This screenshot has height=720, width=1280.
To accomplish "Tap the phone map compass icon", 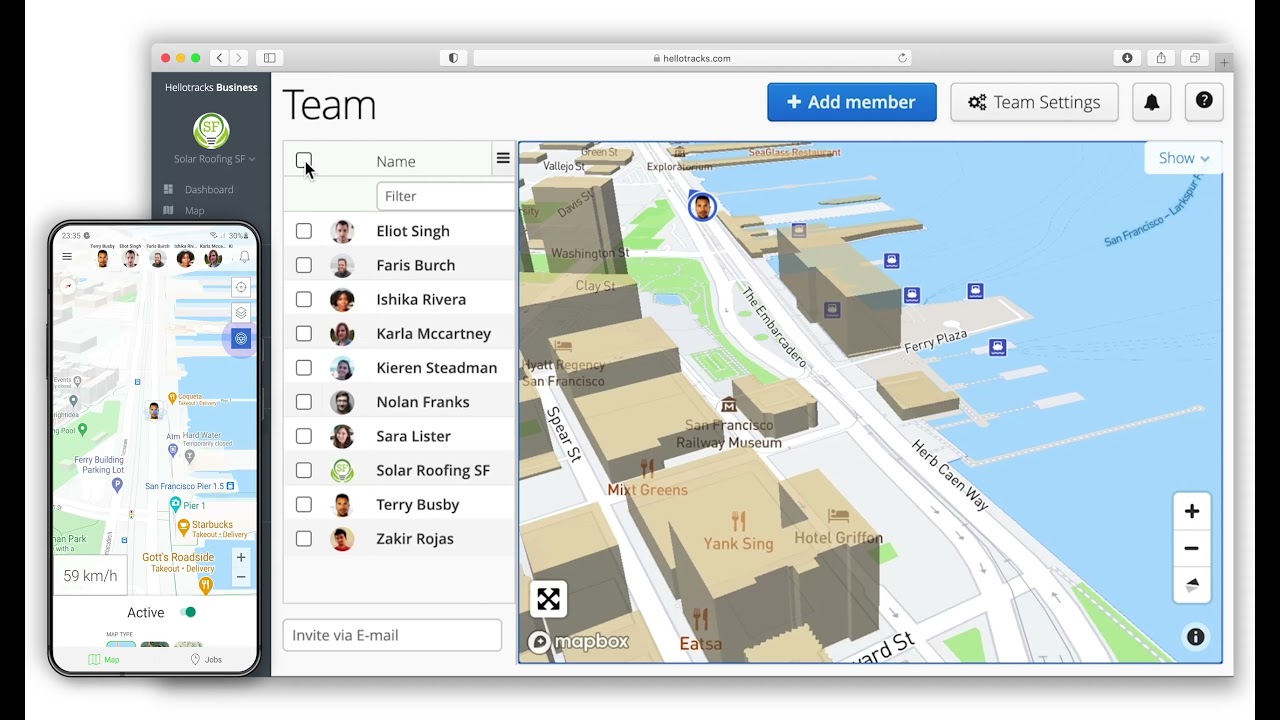I will pos(67,285).
